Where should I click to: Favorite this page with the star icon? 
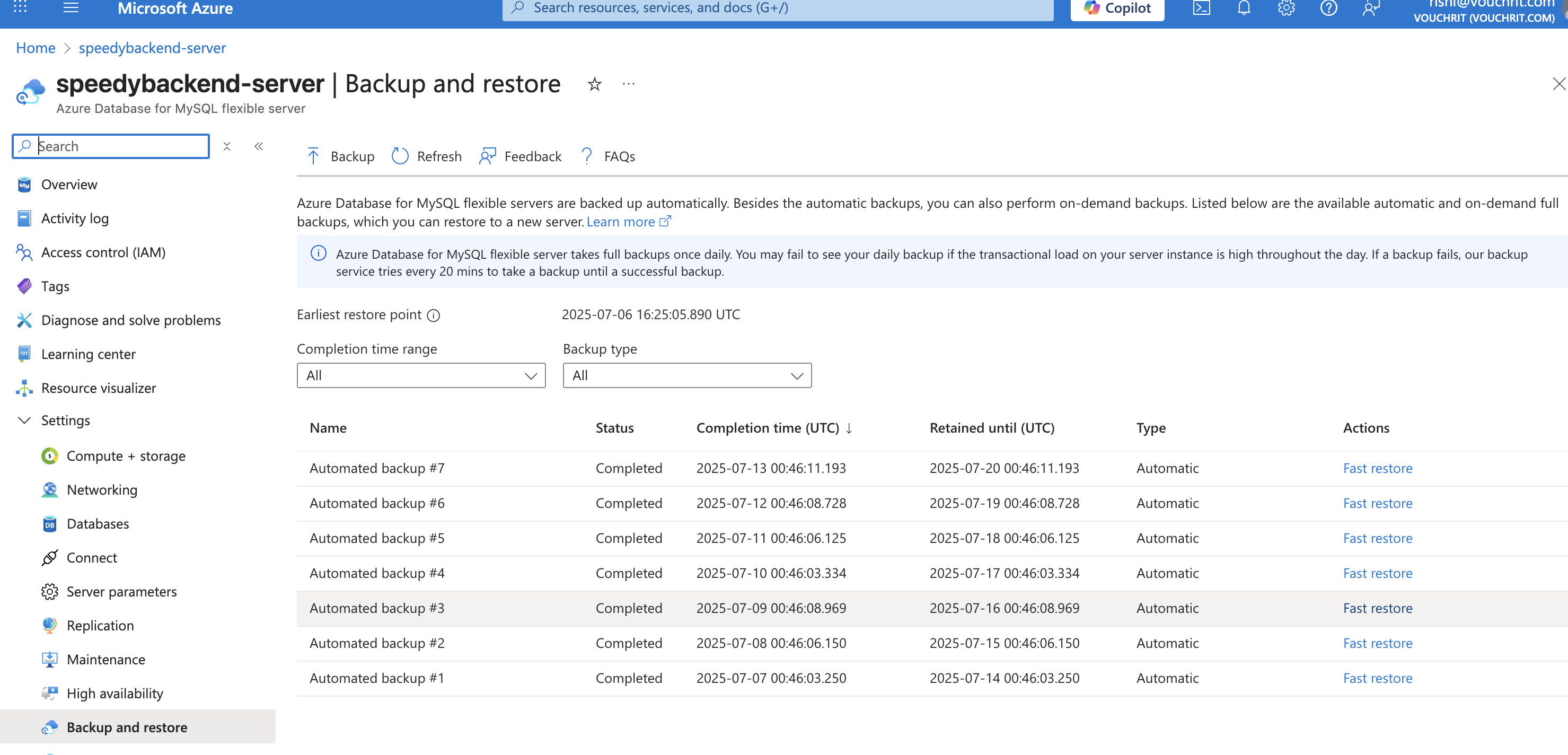tap(594, 84)
